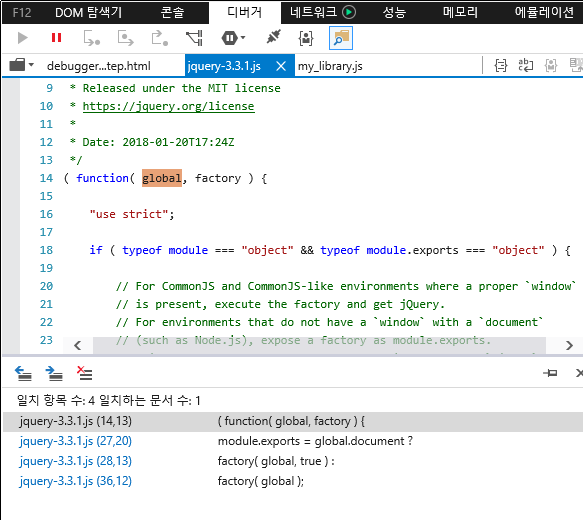Follow the https://jquery.org/license link
583x520 pixels.
(x=168, y=106)
